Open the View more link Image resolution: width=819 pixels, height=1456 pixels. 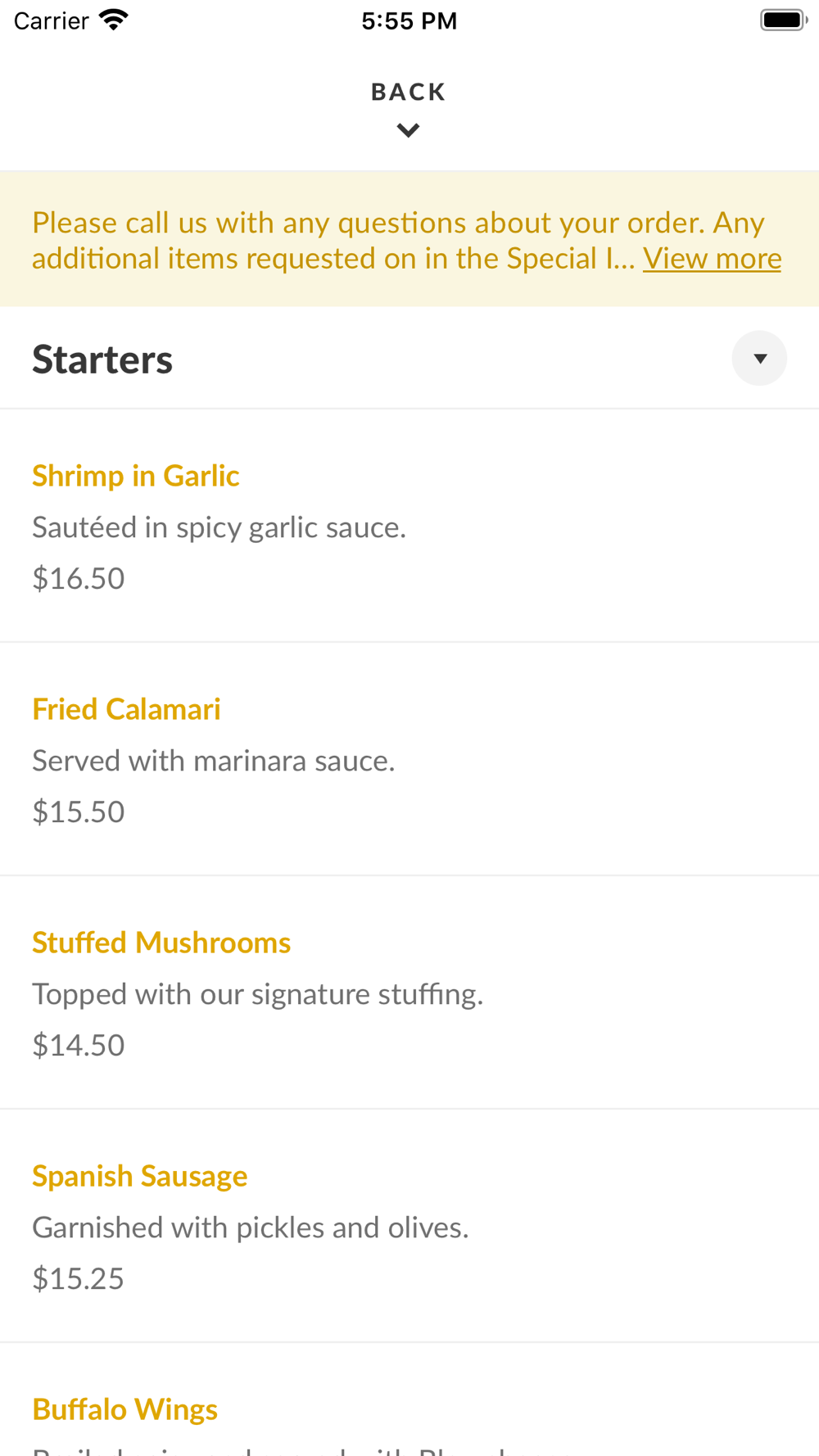point(712,259)
